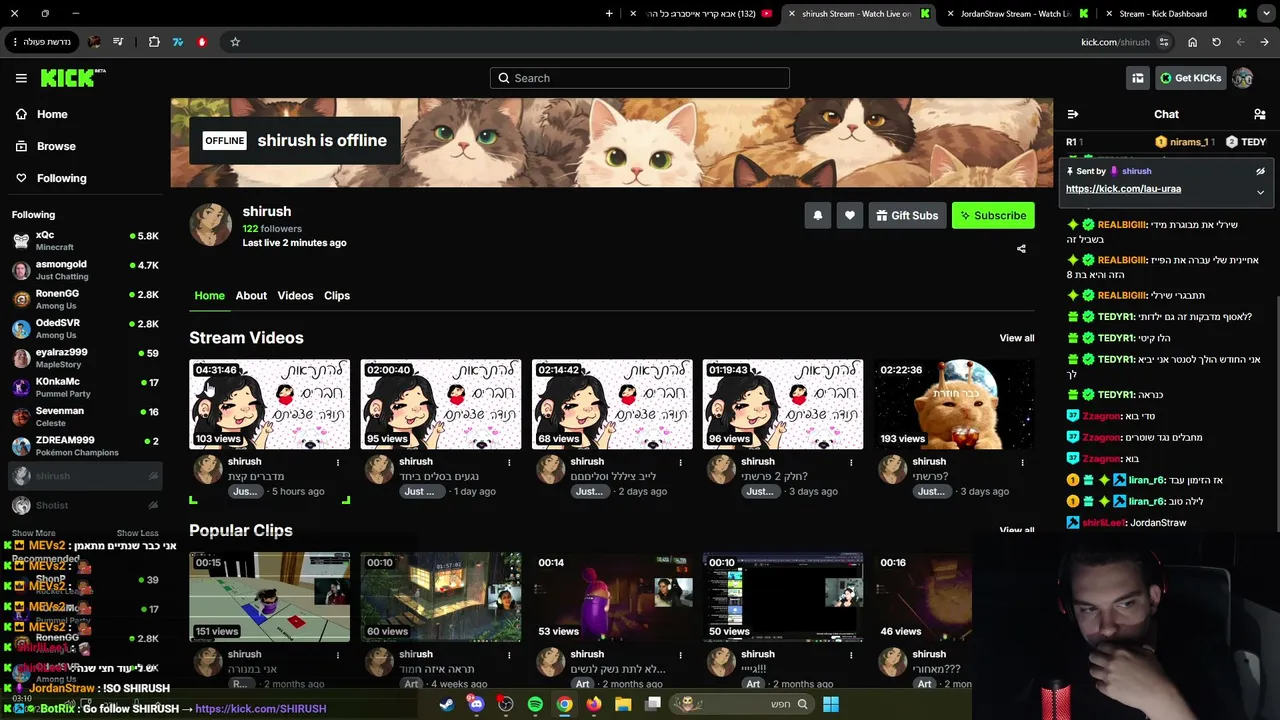Hide the pinned chat message
Screen dimensions: 1280x720
click(x=1260, y=171)
